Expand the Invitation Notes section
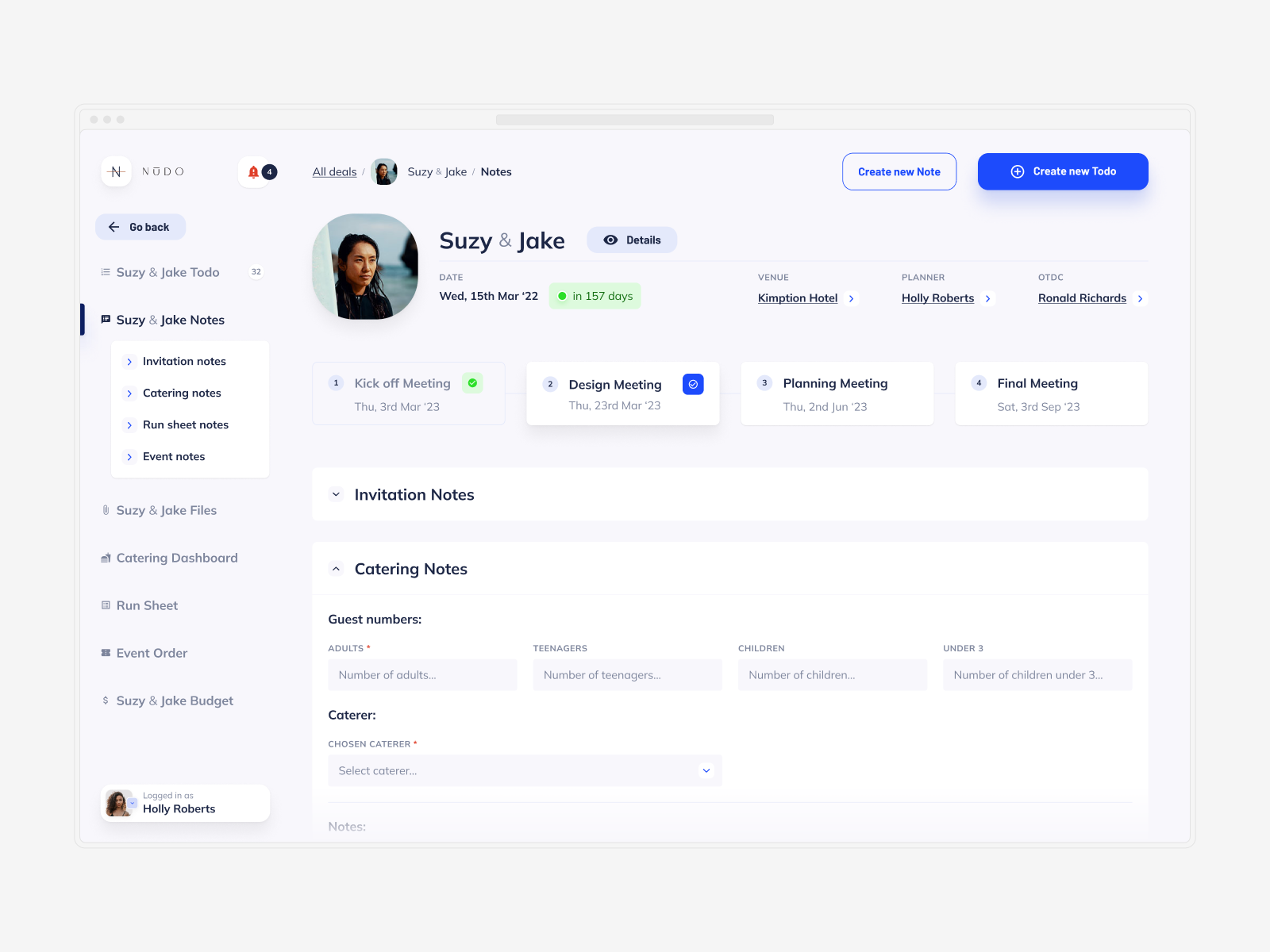 point(337,494)
